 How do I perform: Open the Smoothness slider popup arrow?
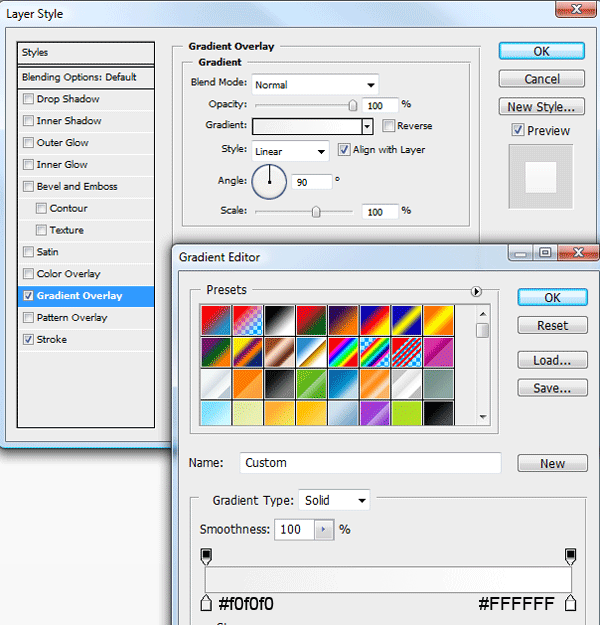pos(324,530)
